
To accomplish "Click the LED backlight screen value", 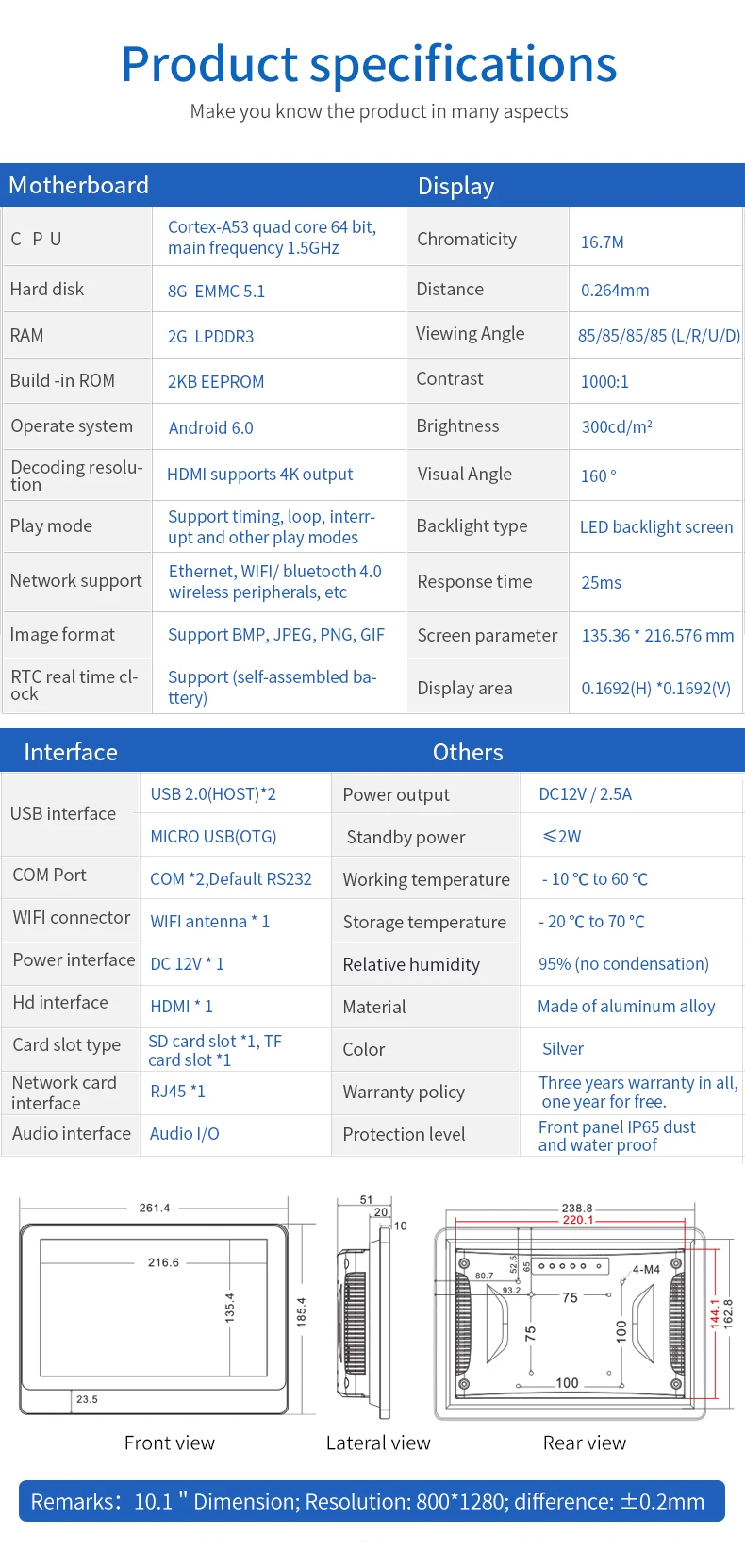I will pyautogui.click(x=655, y=526).
